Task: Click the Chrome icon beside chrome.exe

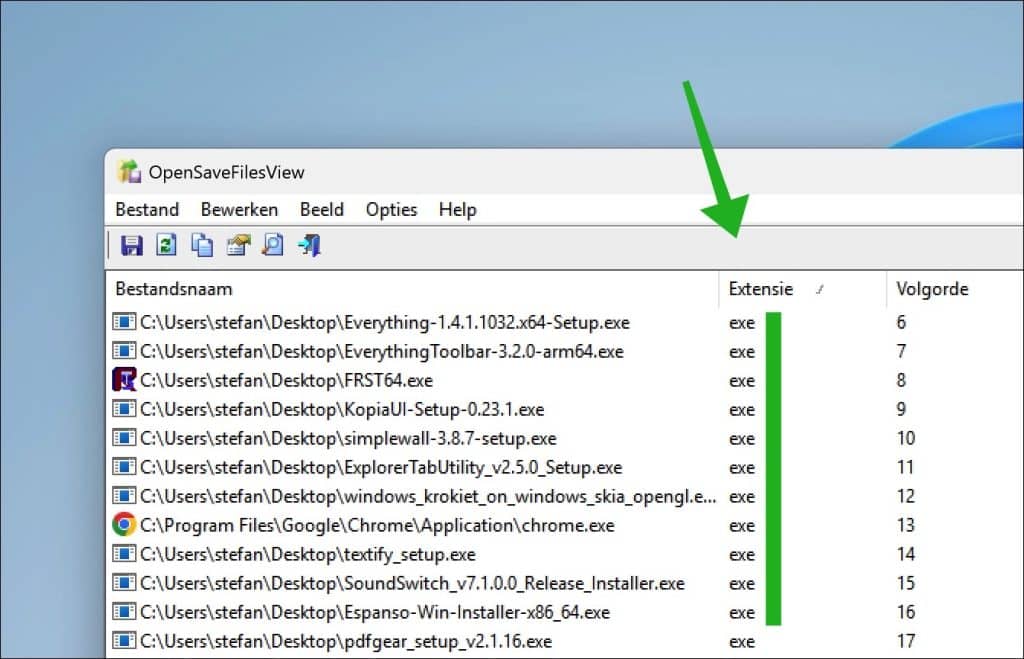Action: pos(124,524)
